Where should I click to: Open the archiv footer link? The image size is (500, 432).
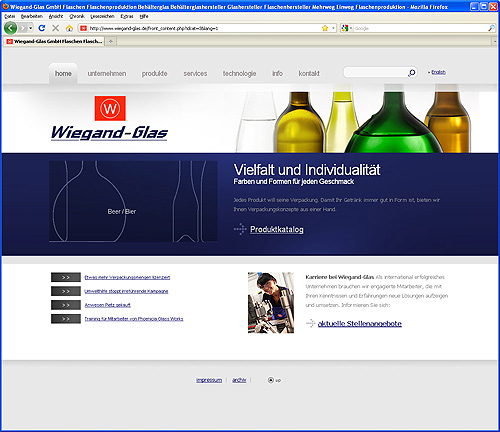(x=239, y=380)
